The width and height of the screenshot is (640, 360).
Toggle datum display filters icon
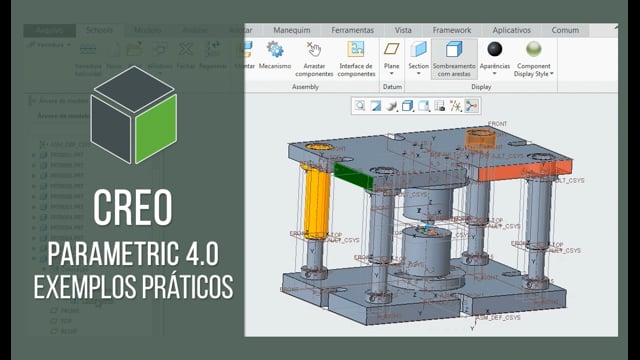[x=455, y=106]
